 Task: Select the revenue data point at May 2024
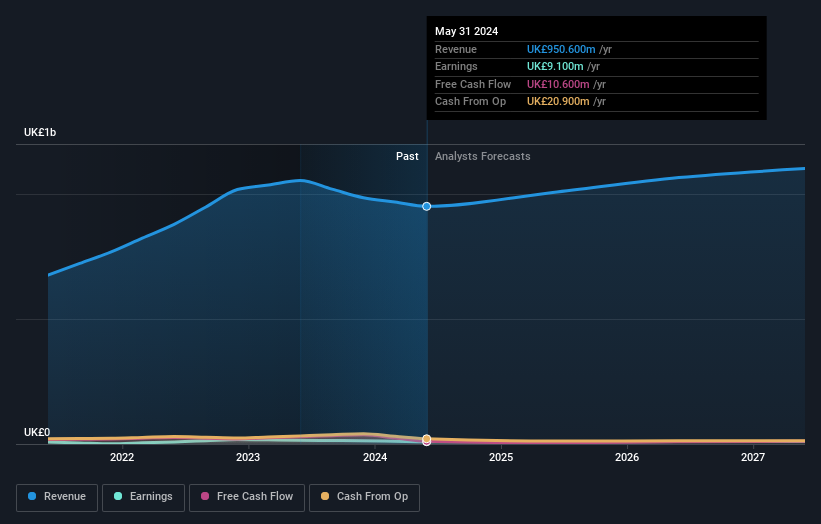427,206
